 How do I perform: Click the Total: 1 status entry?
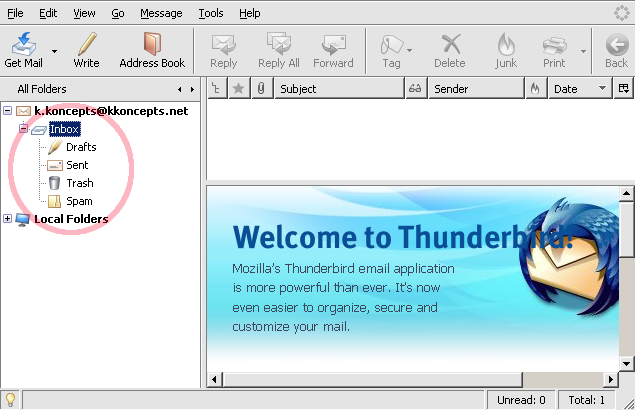[x=586, y=400]
